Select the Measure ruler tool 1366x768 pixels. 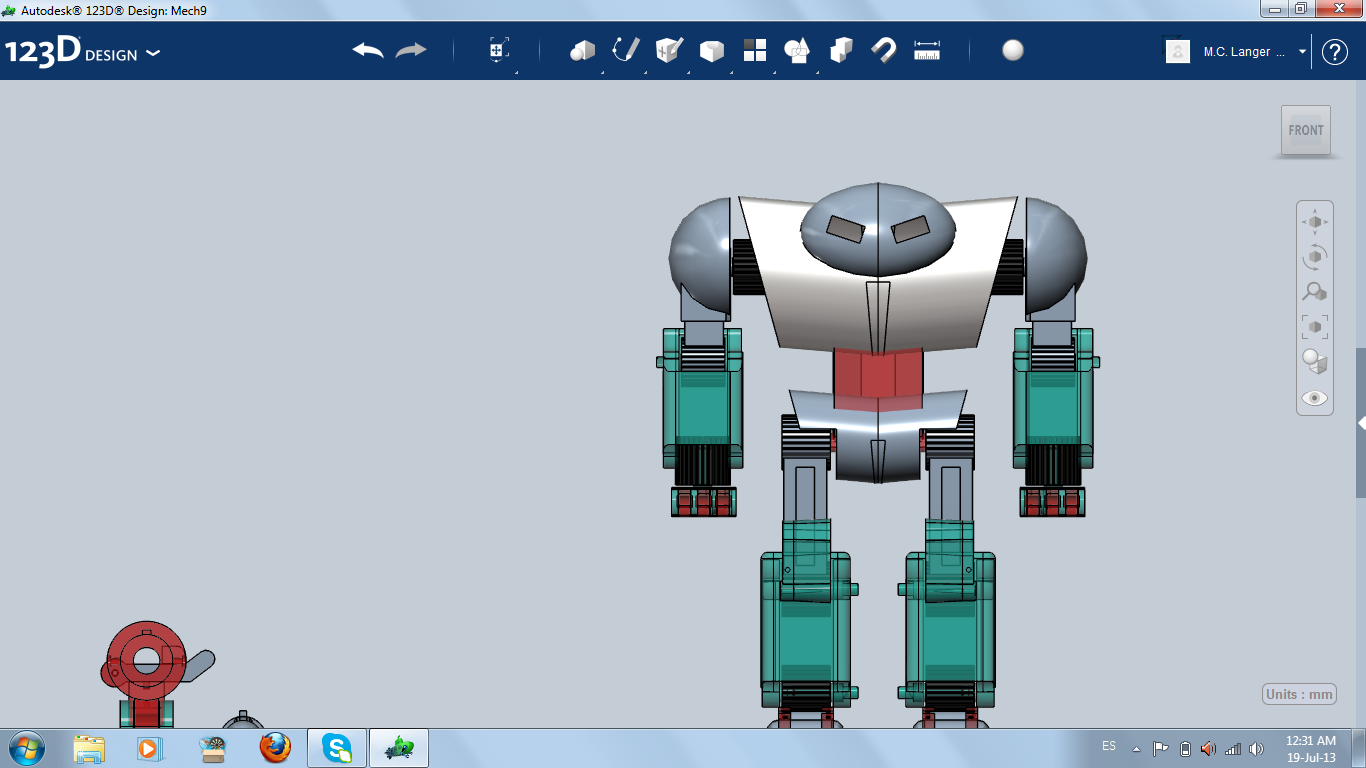927,50
